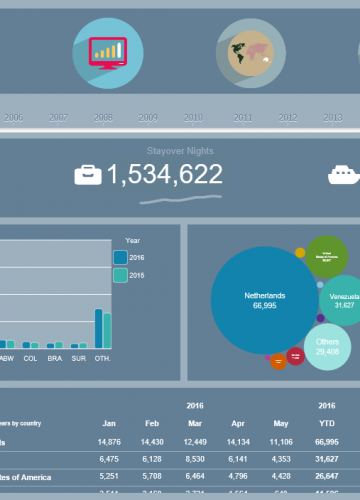Click the cruise ship icon
The height and width of the screenshot is (500, 360).
tap(344, 175)
